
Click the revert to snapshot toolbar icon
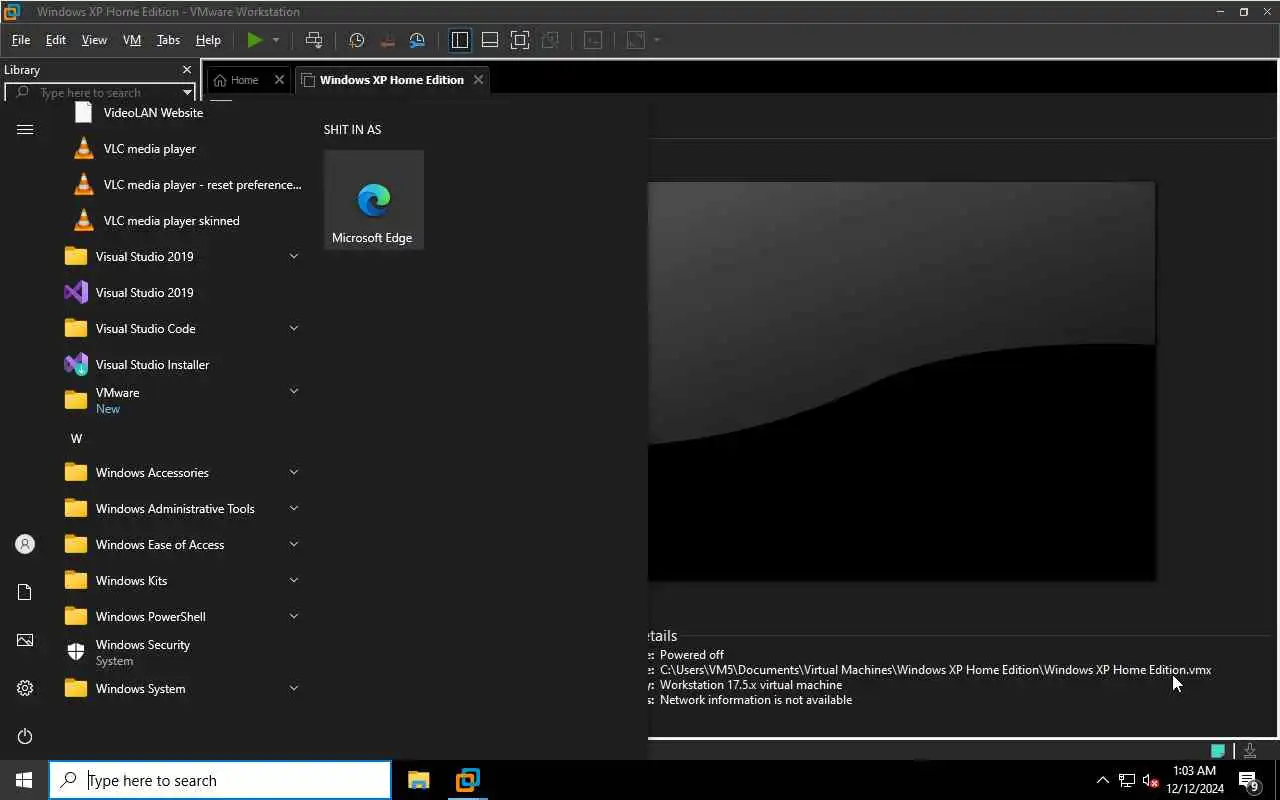pyautogui.click(x=388, y=40)
